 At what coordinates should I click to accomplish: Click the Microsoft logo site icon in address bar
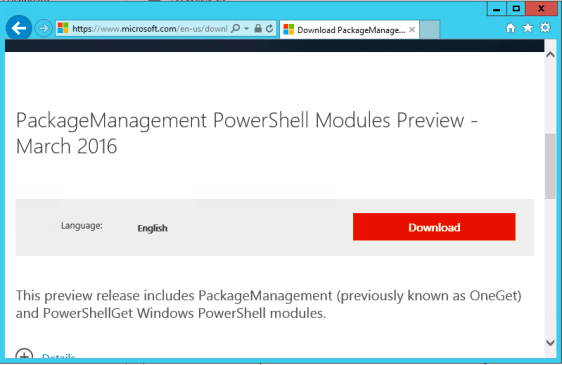[x=63, y=28]
